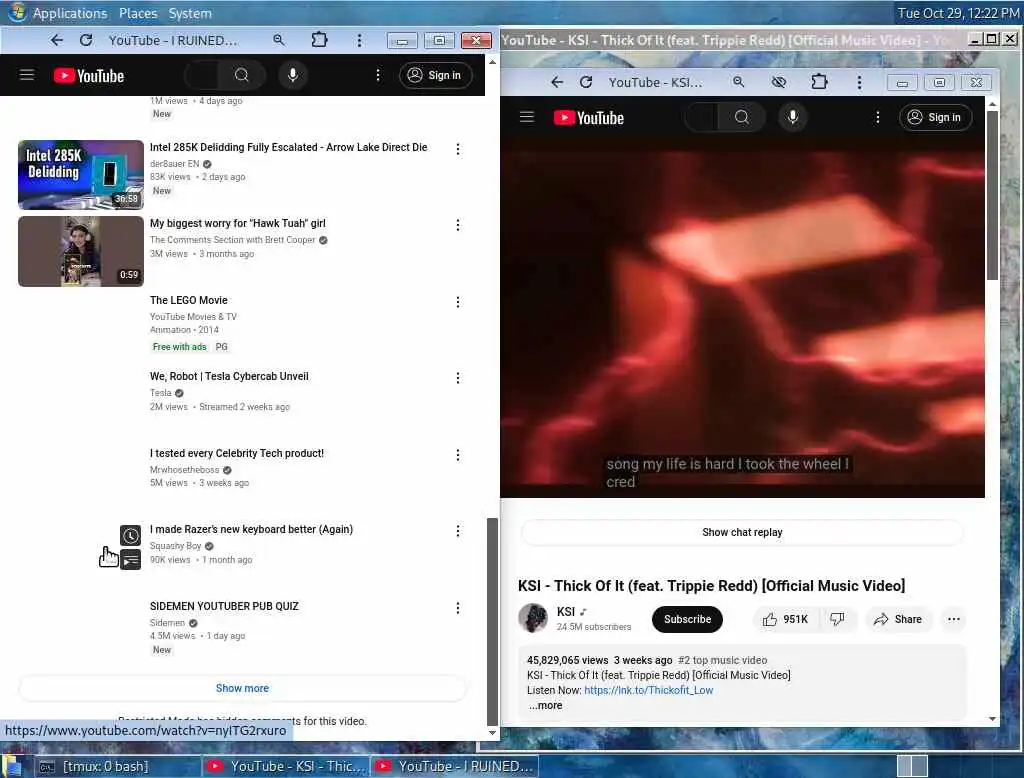Switch to tmux bash taskbar entry
Viewport: 1024px width, 778px height.
point(118,766)
